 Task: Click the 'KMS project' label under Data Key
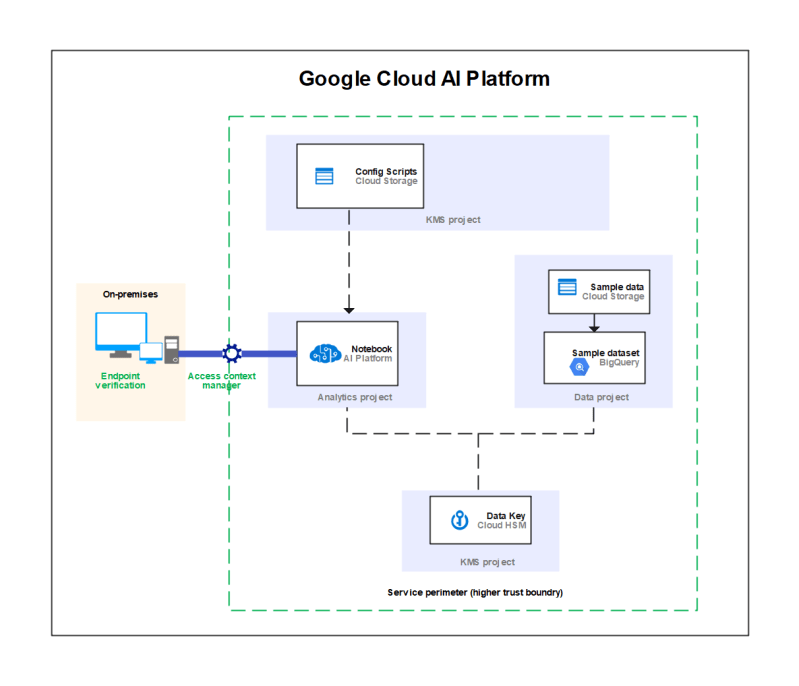(487, 562)
